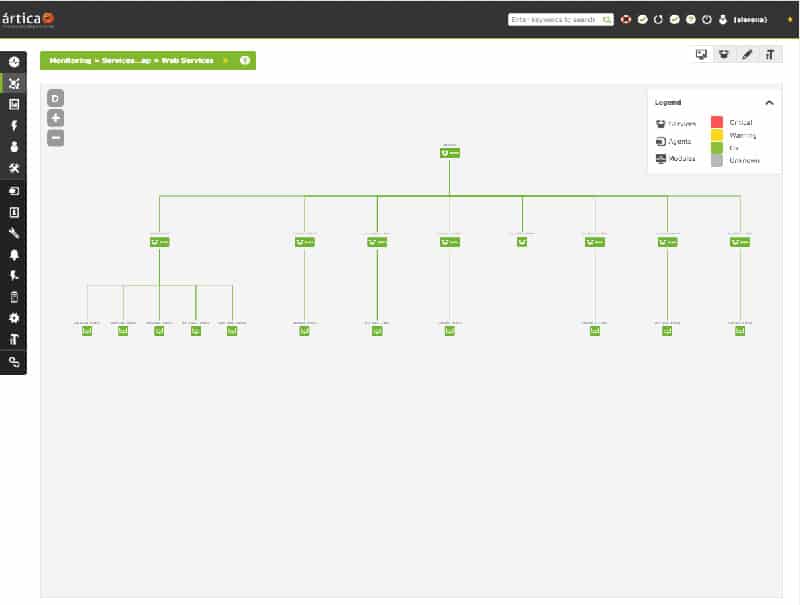Open the crossed hammer and wrench Tools icon
This screenshot has width=800, height=605.
click(x=14, y=168)
